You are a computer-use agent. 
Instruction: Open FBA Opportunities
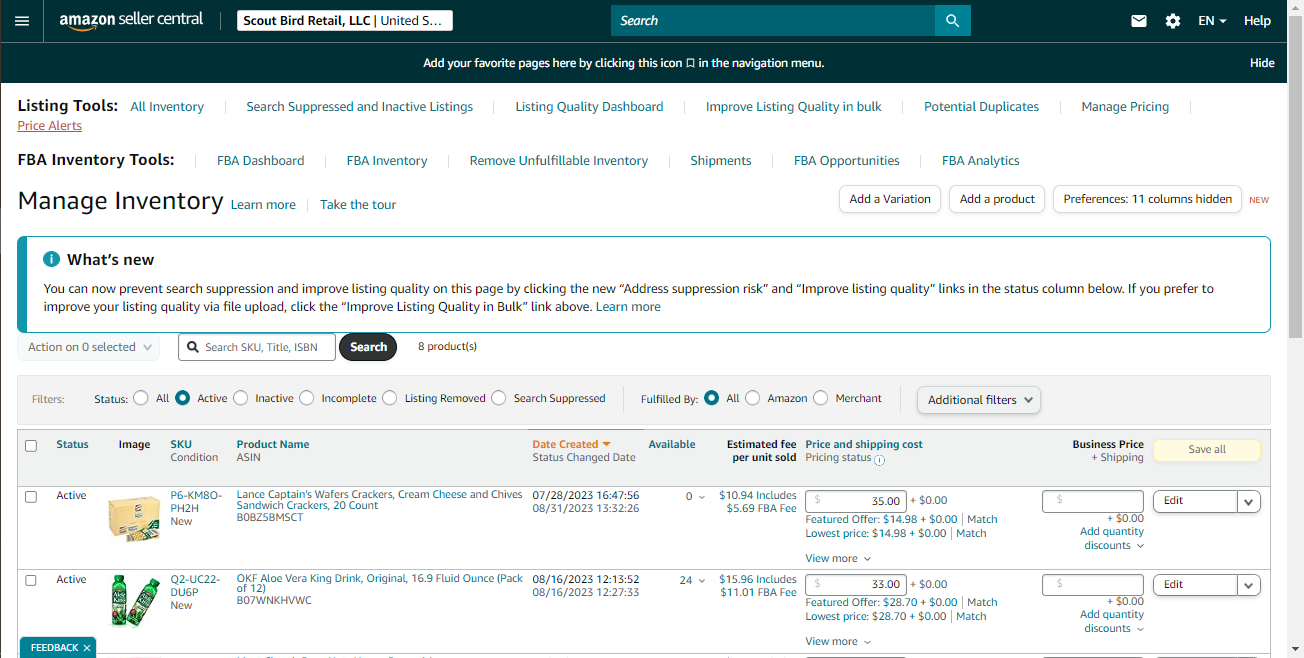pos(847,161)
